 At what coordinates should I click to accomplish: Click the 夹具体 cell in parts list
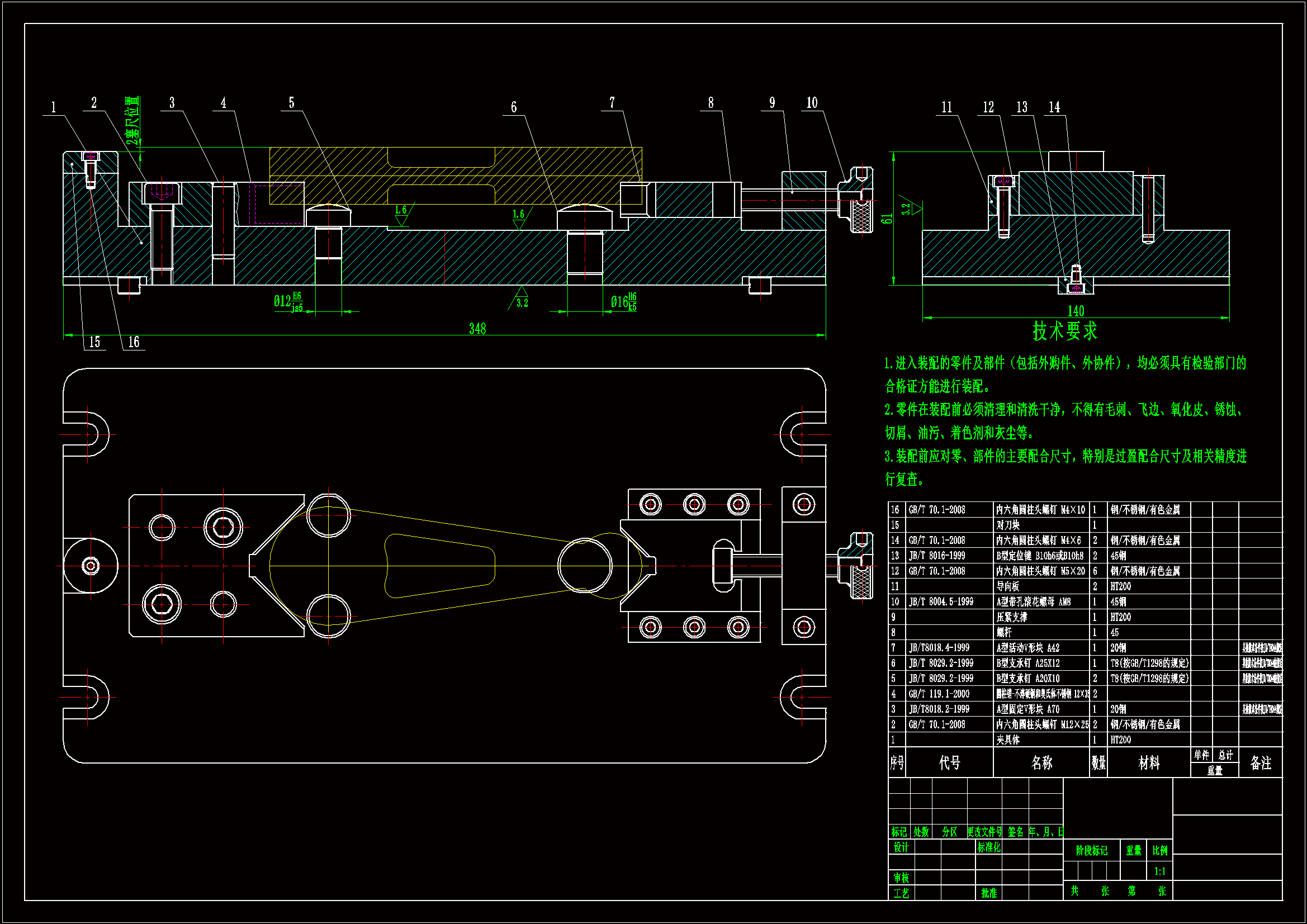point(1007,740)
